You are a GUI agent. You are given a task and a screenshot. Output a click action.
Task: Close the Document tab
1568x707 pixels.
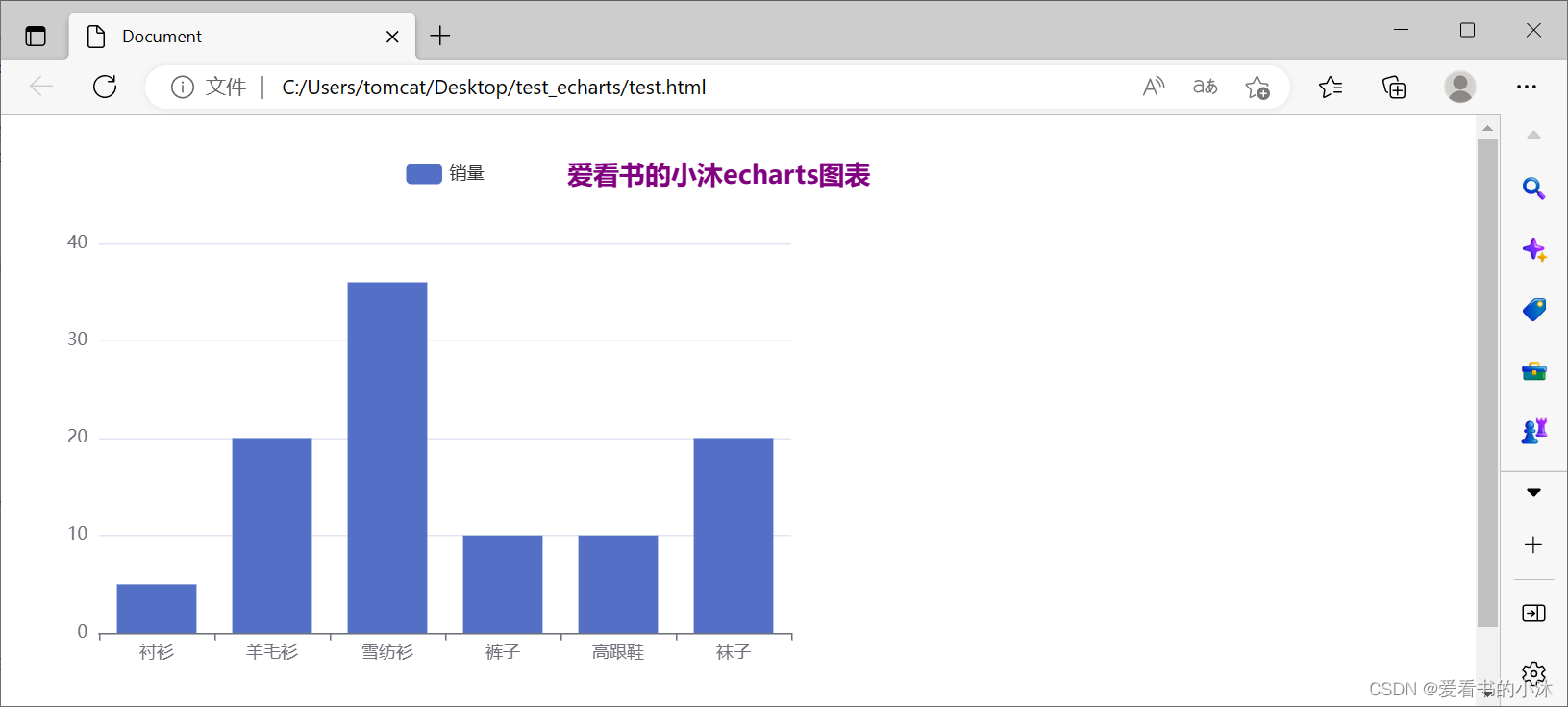click(x=392, y=37)
